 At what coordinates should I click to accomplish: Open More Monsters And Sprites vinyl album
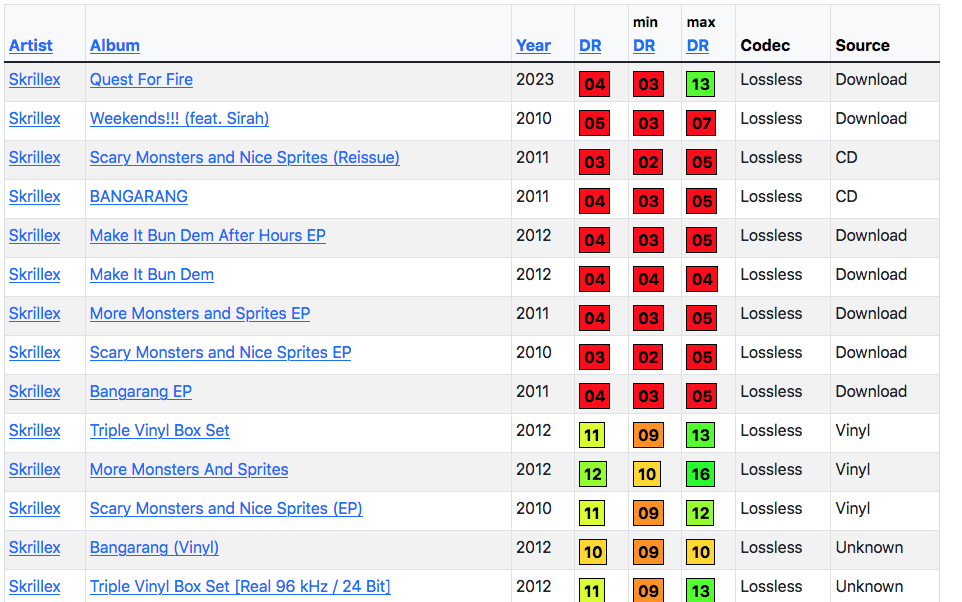pyautogui.click(x=189, y=469)
